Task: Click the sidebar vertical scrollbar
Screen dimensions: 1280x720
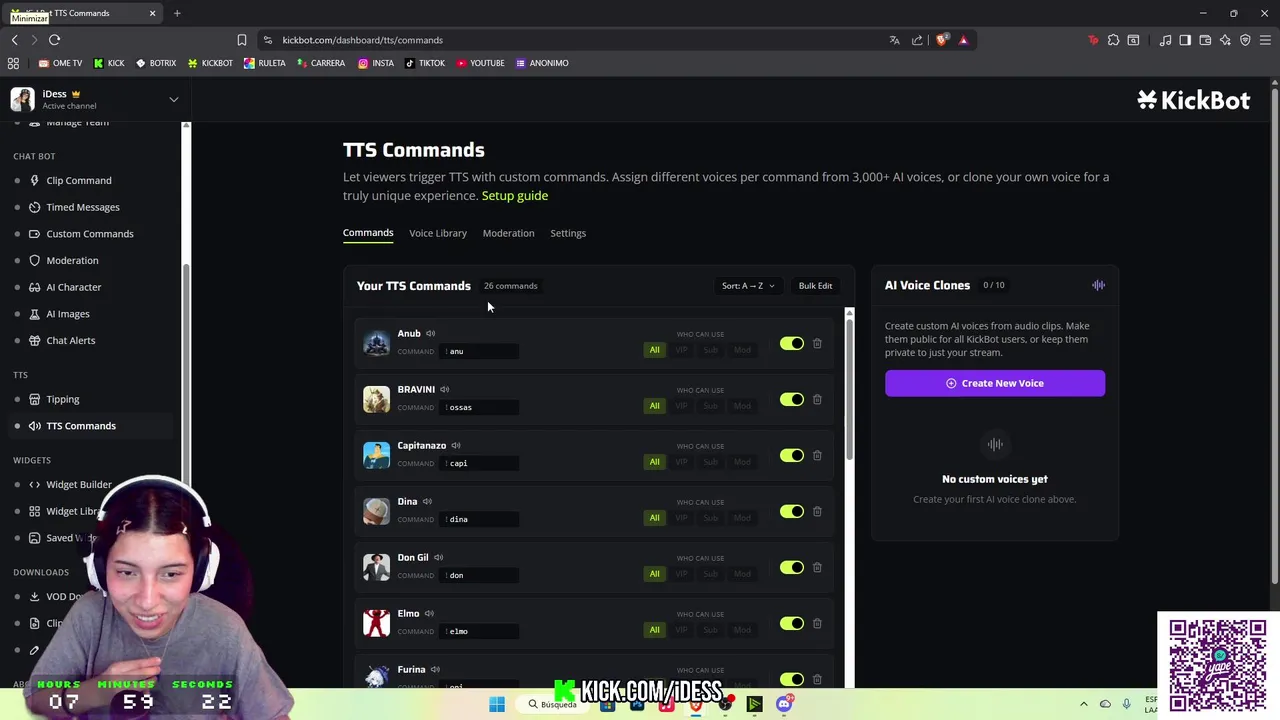Action: 186,375
